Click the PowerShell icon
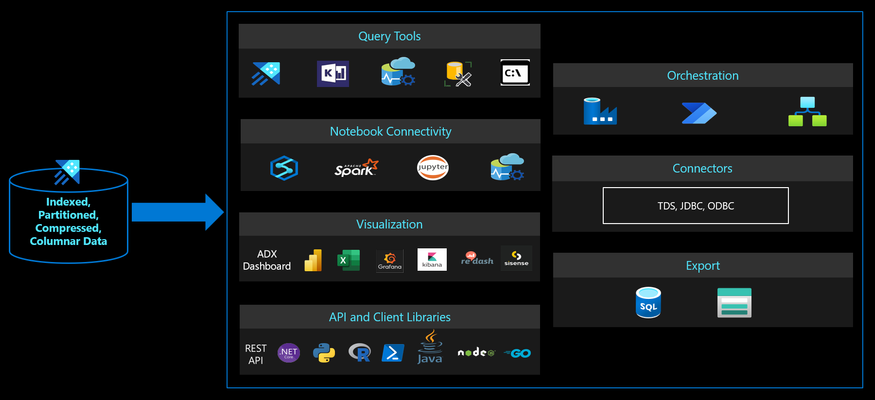Image resolution: width=875 pixels, height=400 pixels. (393, 353)
